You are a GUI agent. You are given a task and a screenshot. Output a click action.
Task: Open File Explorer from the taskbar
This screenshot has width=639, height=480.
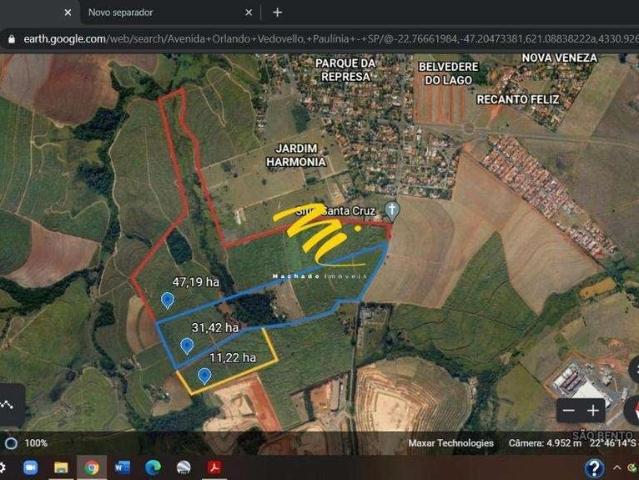pyautogui.click(x=61, y=467)
